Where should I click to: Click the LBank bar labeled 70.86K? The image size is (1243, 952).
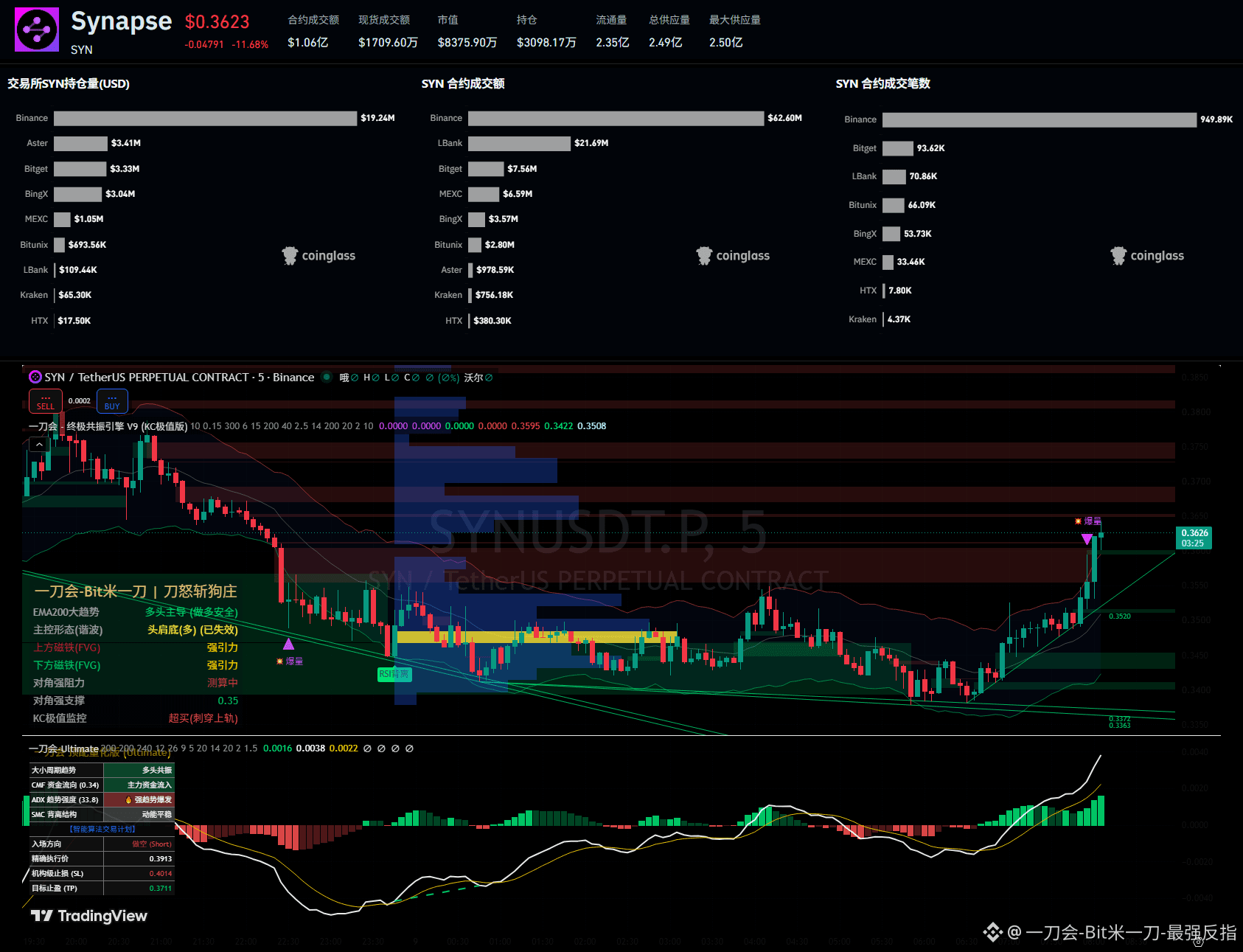894,176
